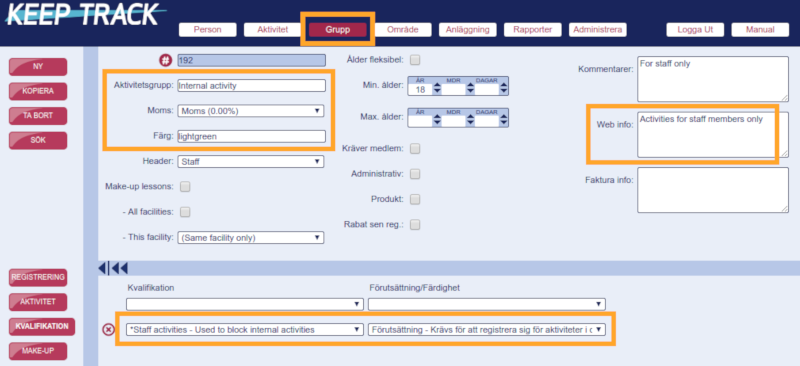Tick the Make-up lessons checkbox
800x366 pixels.
point(185,187)
